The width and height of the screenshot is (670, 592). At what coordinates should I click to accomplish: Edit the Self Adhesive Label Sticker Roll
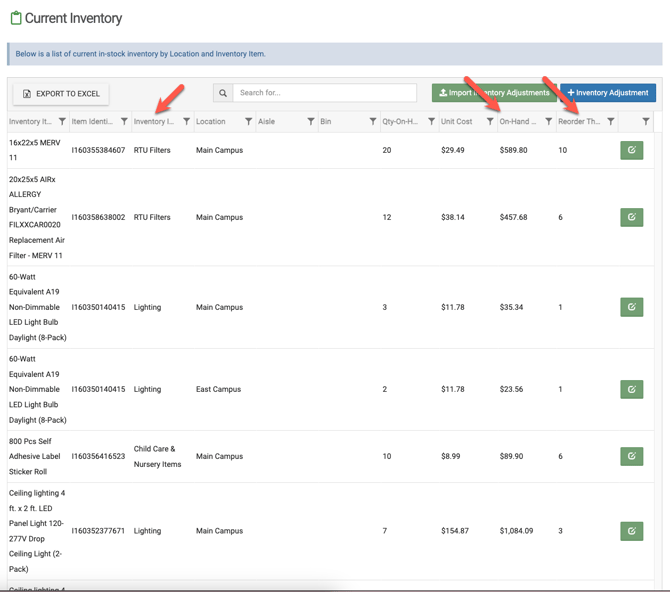pyautogui.click(x=631, y=456)
